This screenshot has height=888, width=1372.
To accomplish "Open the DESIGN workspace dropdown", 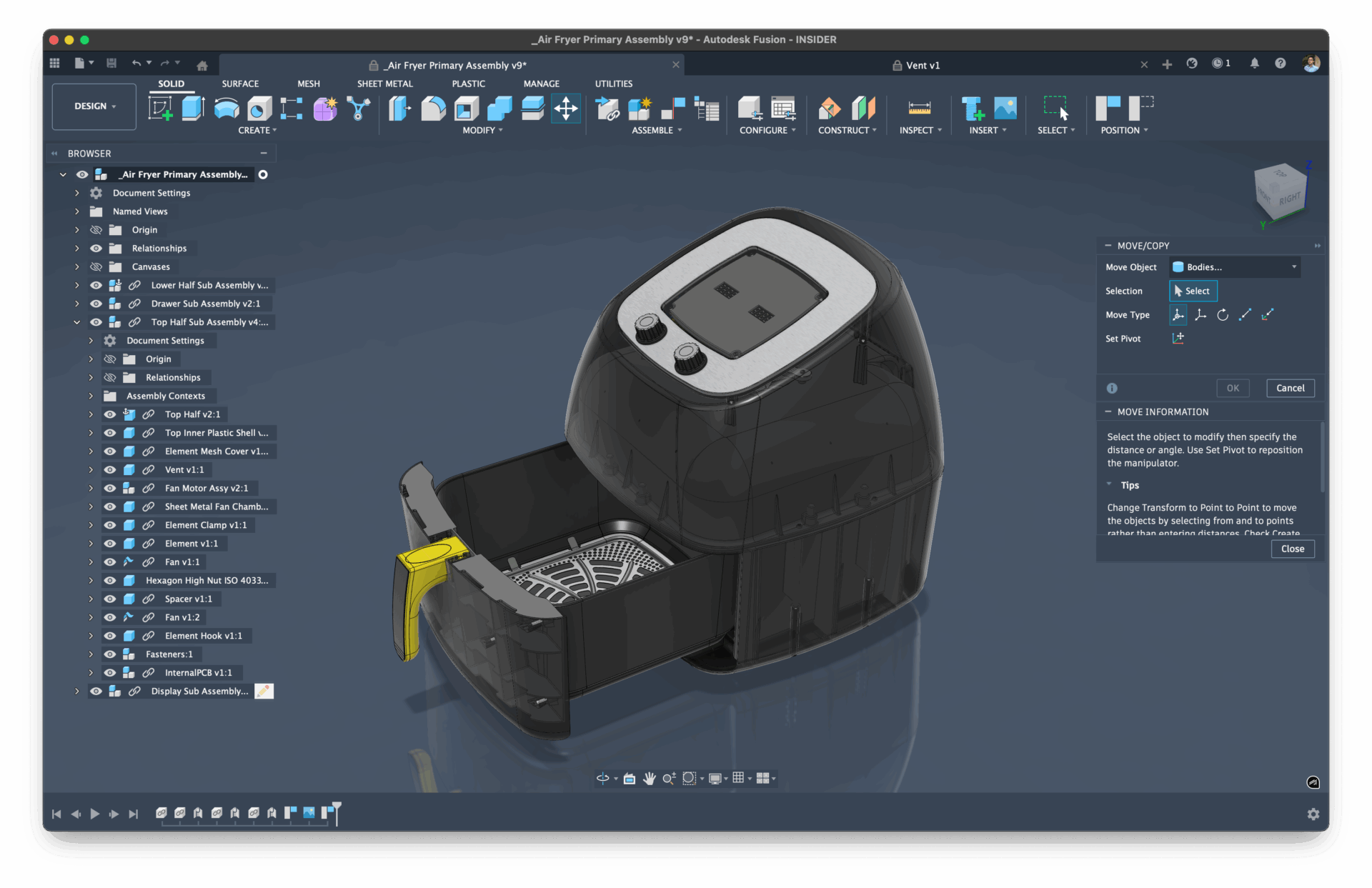I will coord(94,106).
